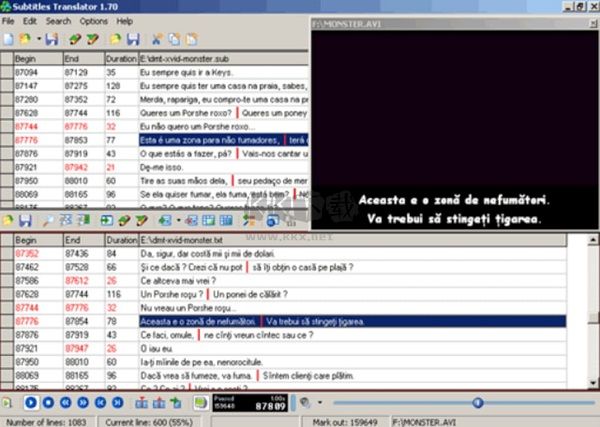This screenshot has width=600, height=427.
Task: Click the Paste icon in top toolbar
Action: 191,39
